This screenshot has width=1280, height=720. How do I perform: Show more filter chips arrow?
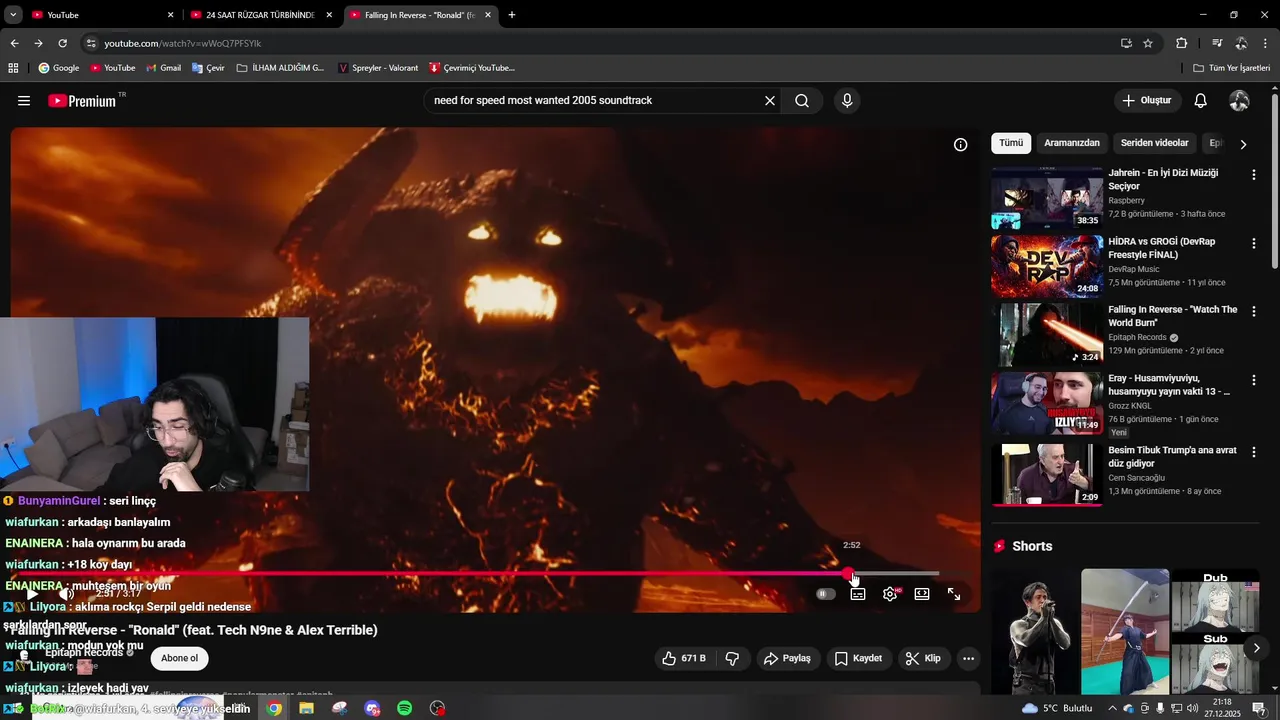tap(1243, 144)
